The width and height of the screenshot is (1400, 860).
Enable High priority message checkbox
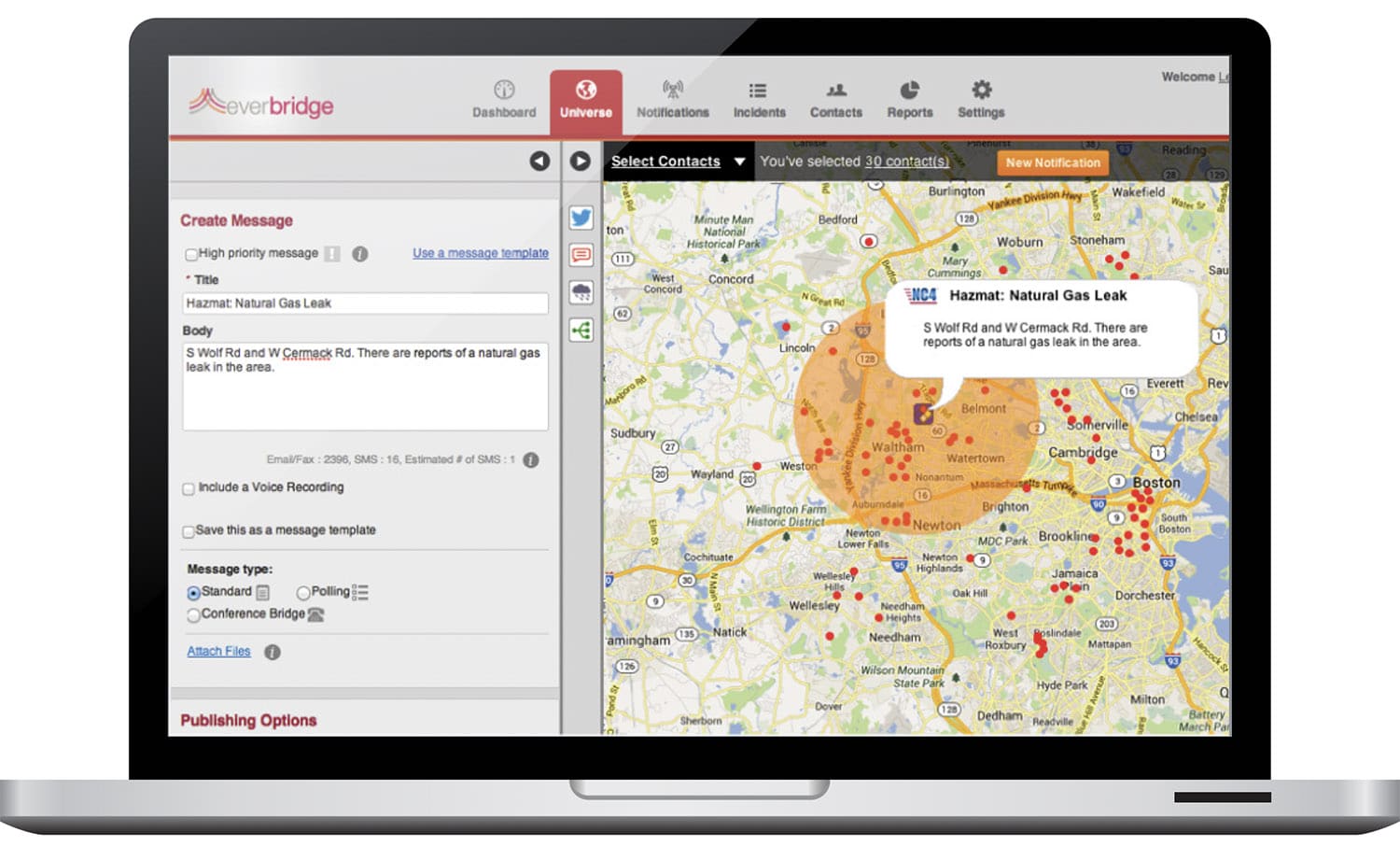pyautogui.click(x=190, y=254)
